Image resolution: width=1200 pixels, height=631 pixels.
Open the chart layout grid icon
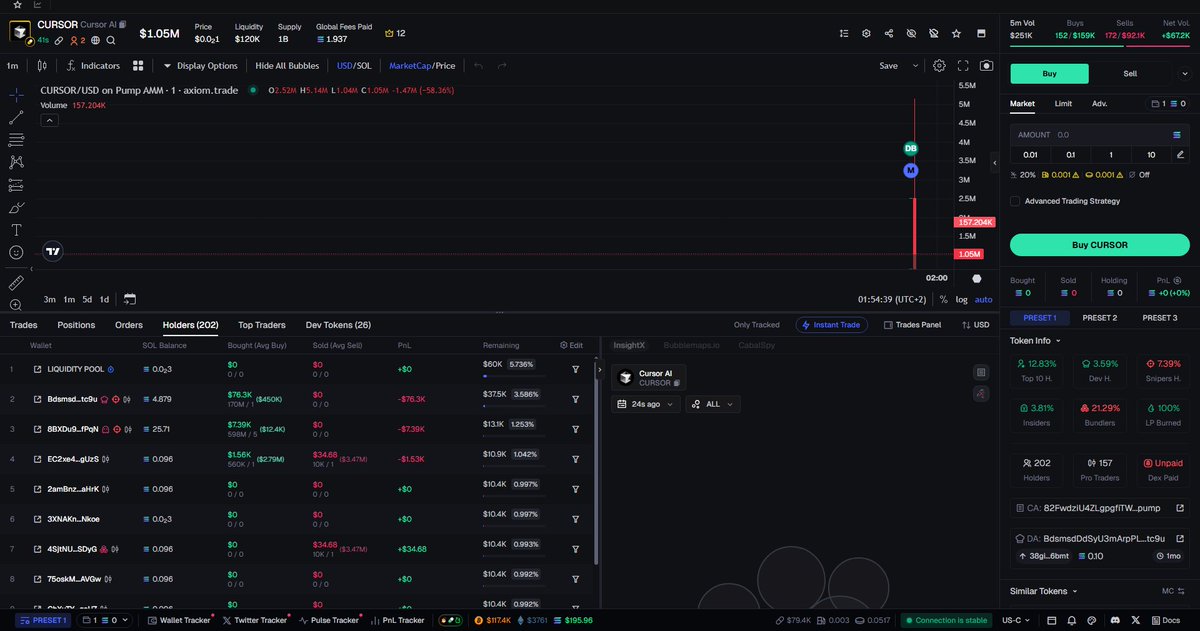click(x=139, y=66)
